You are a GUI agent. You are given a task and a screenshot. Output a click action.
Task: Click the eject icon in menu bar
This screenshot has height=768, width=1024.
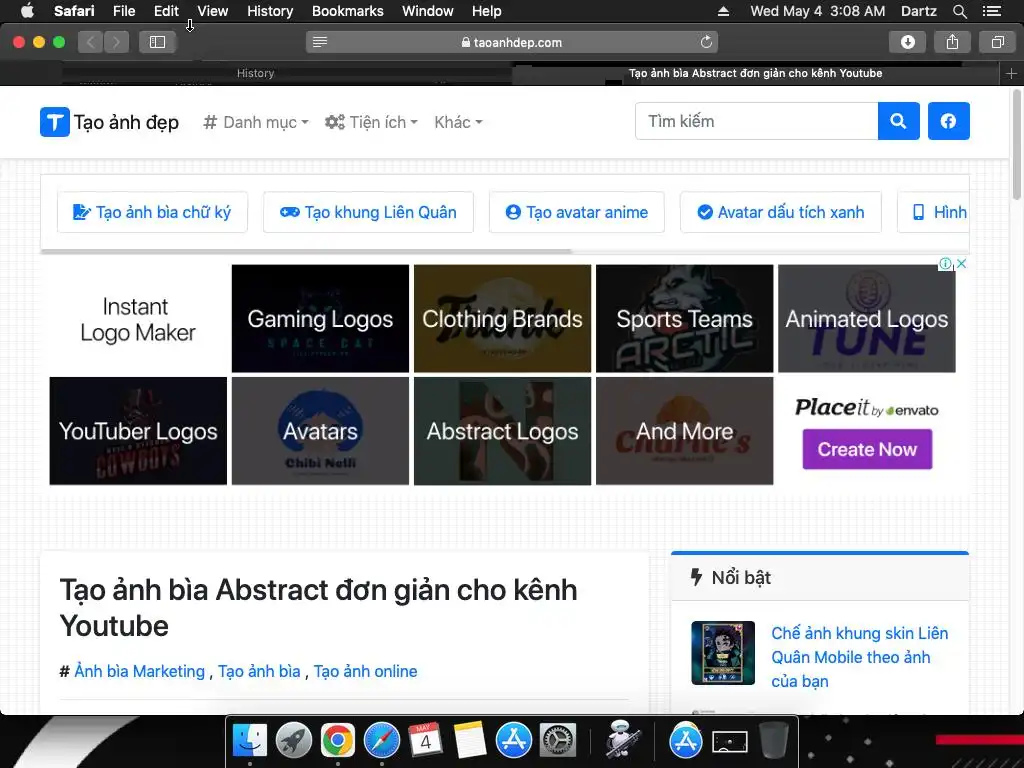pos(723,11)
